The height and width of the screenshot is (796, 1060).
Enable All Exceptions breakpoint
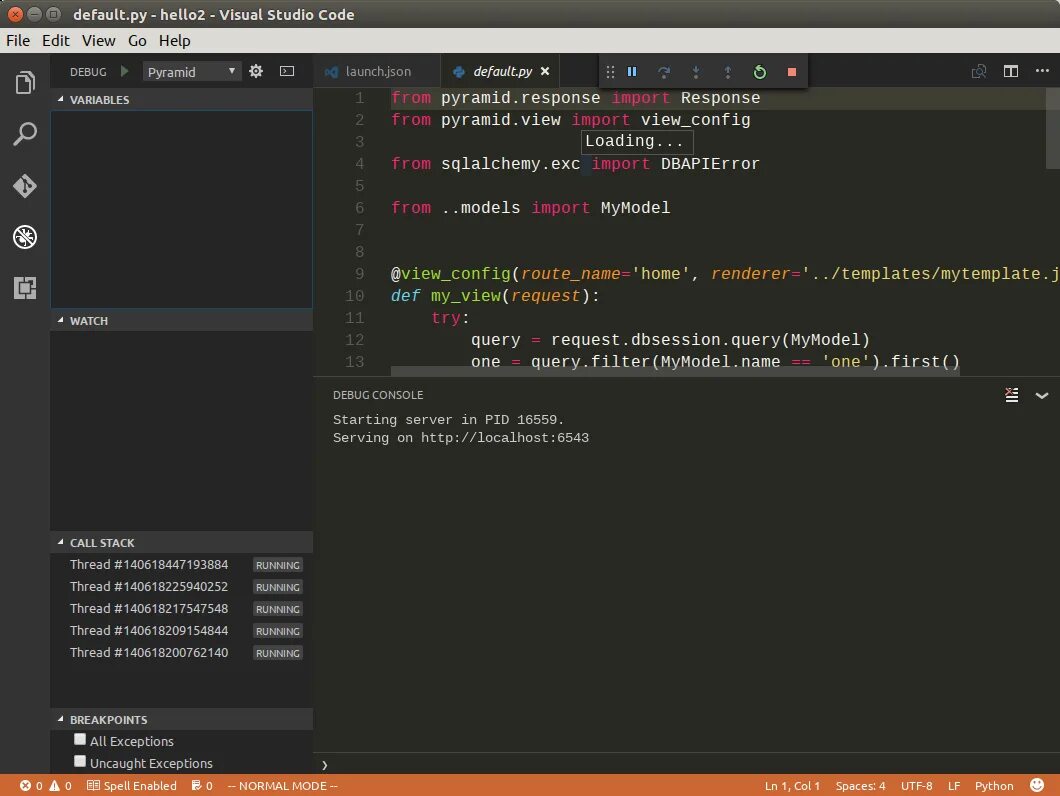coord(80,739)
